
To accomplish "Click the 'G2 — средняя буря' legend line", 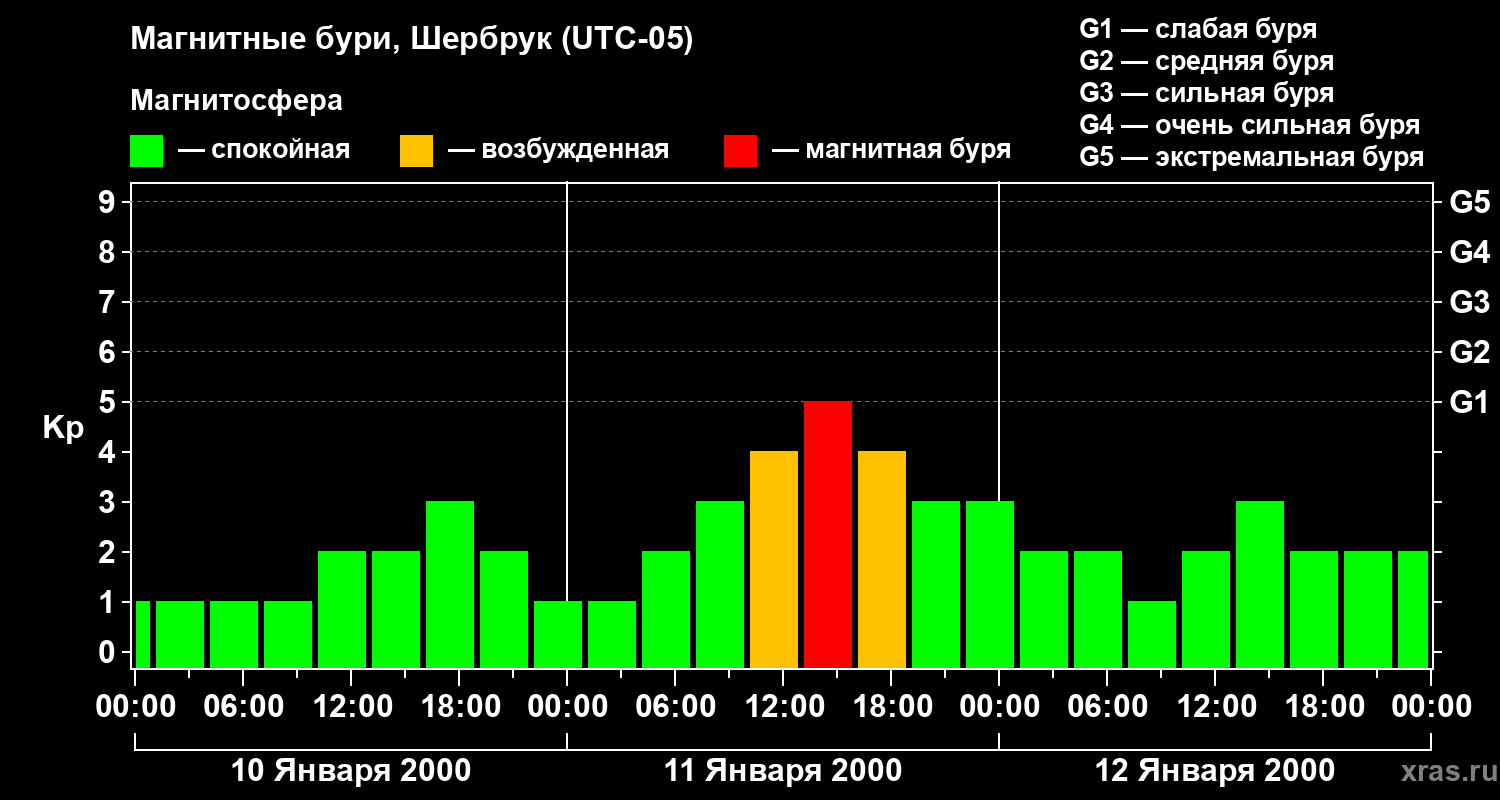I will tap(1206, 61).
